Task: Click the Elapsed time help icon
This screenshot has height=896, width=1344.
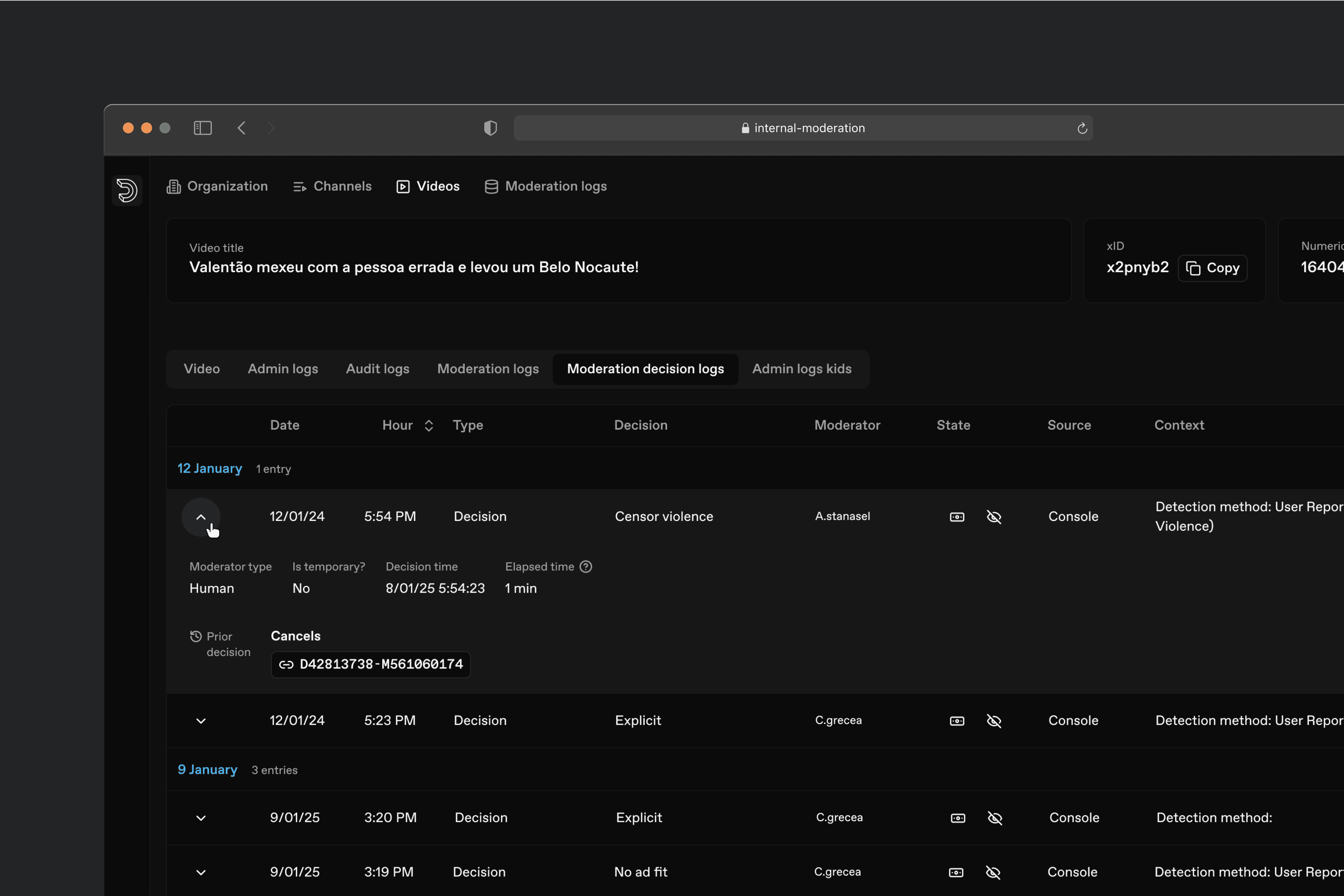Action: [586, 567]
